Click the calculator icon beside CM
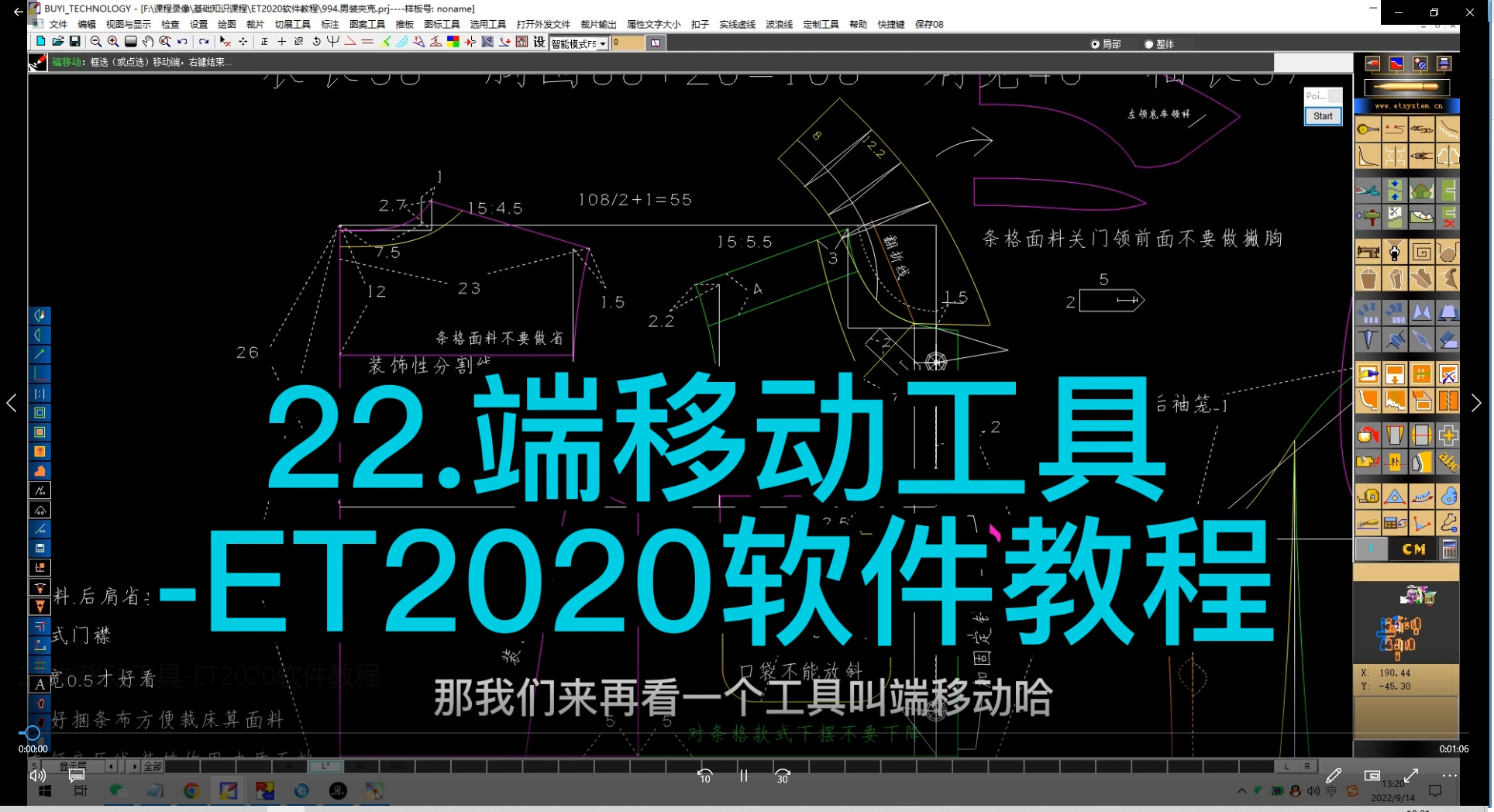The image size is (1494, 812). (x=1449, y=549)
